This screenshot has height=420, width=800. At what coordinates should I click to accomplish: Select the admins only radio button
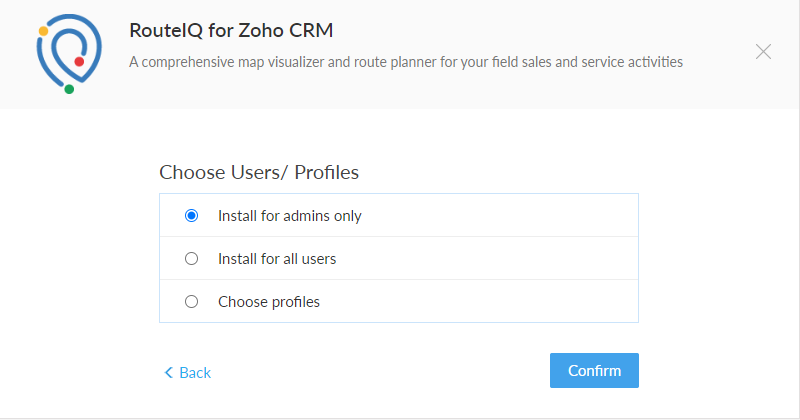pyautogui.click(x=192, y=215)
